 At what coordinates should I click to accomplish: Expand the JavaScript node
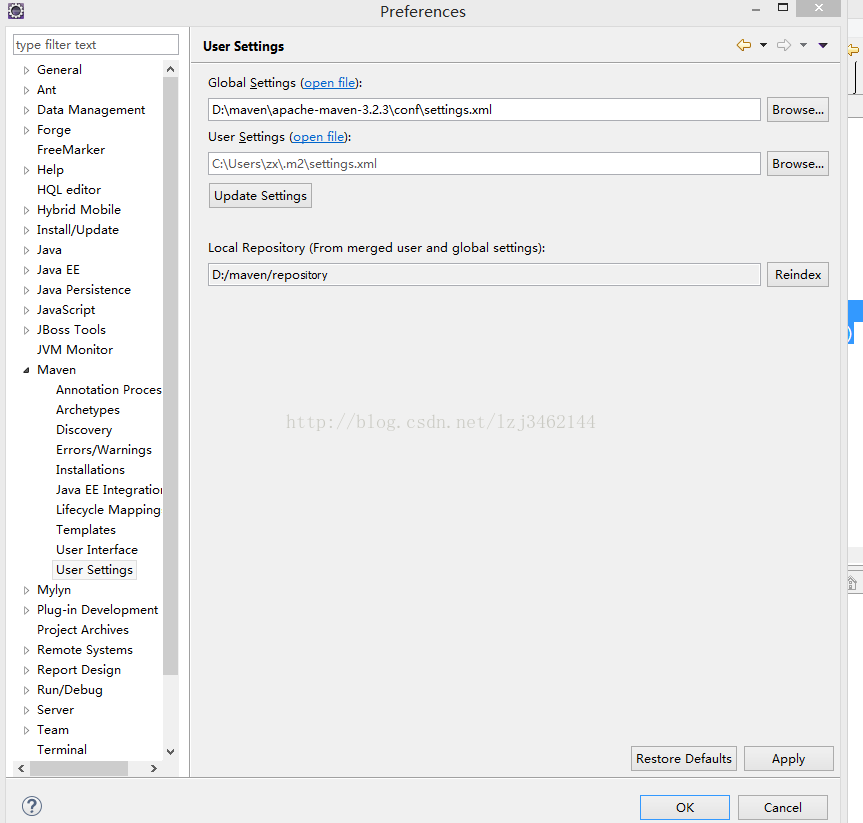pos(26,310)
